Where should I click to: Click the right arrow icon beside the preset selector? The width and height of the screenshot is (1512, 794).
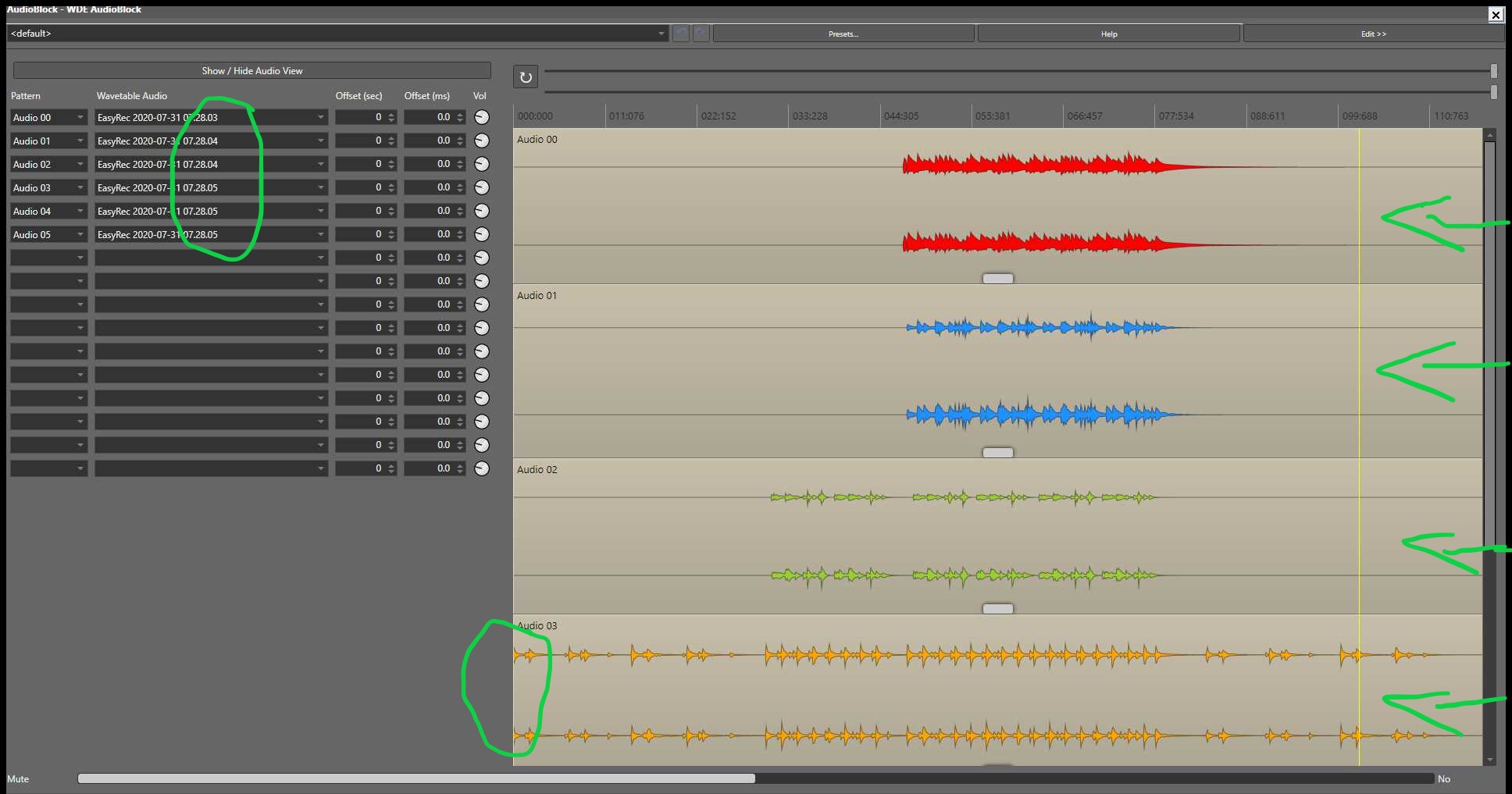coord(700,33)
